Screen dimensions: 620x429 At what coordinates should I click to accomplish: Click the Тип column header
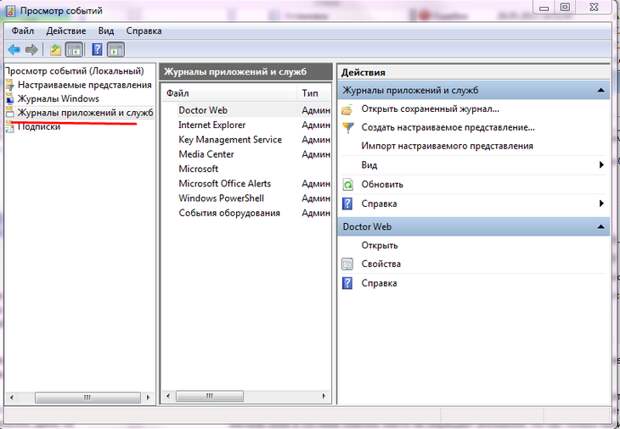tap(314, 94)
